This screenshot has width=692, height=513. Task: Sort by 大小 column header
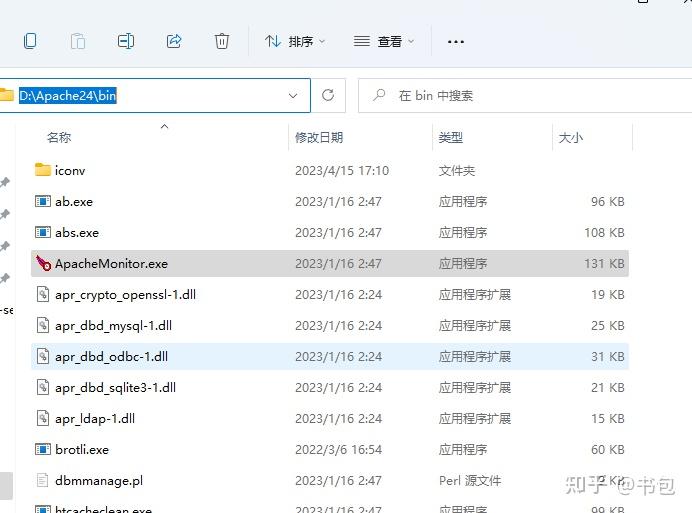[571, 137]
